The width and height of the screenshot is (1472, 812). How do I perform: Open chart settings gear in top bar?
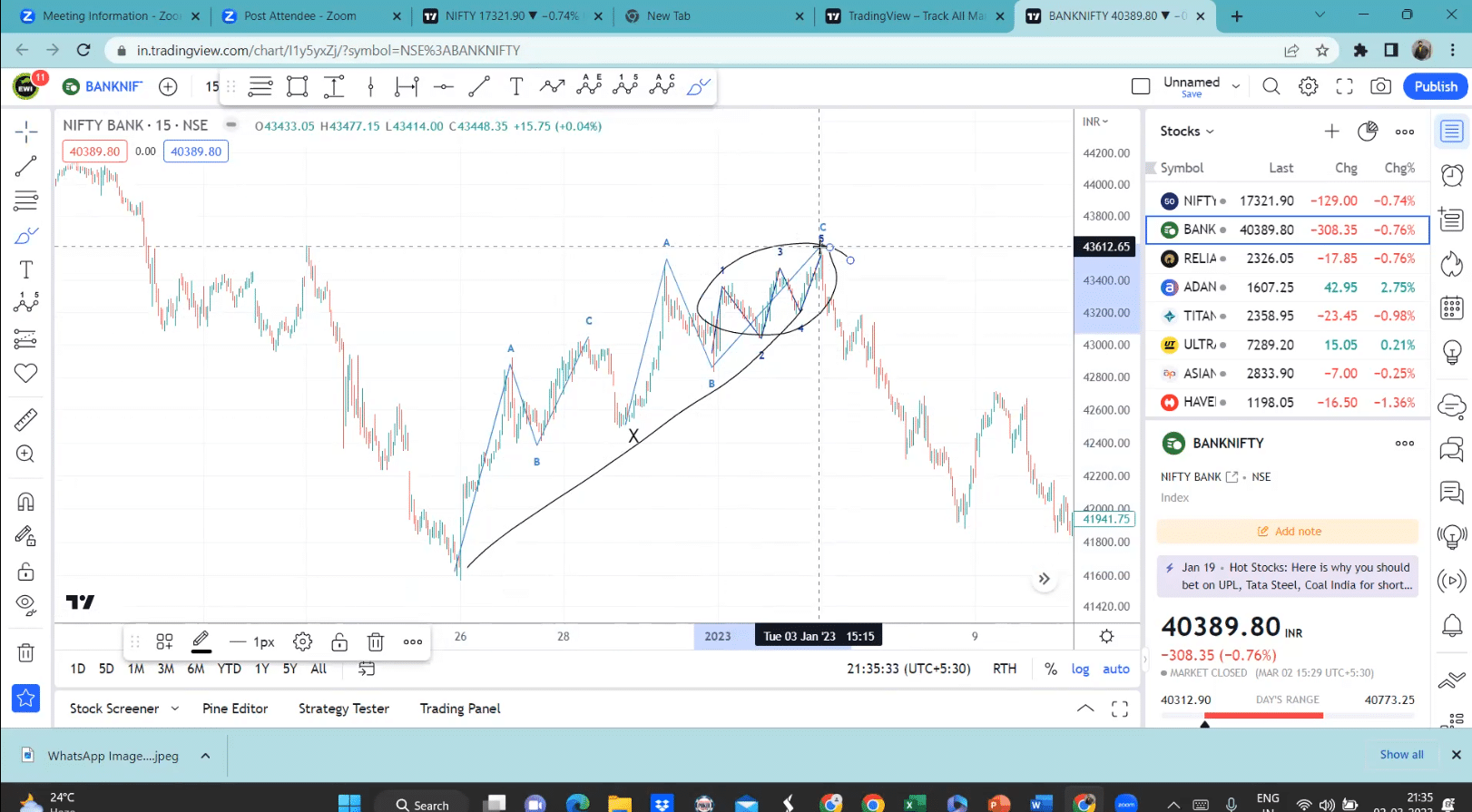(1308, 86)
